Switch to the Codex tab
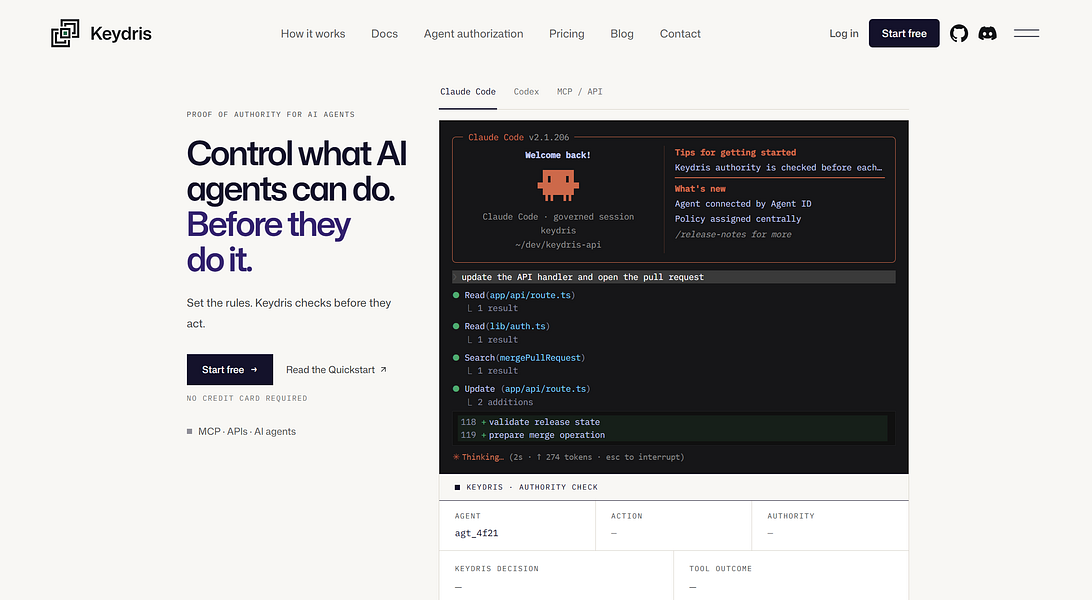 [526, 92]
